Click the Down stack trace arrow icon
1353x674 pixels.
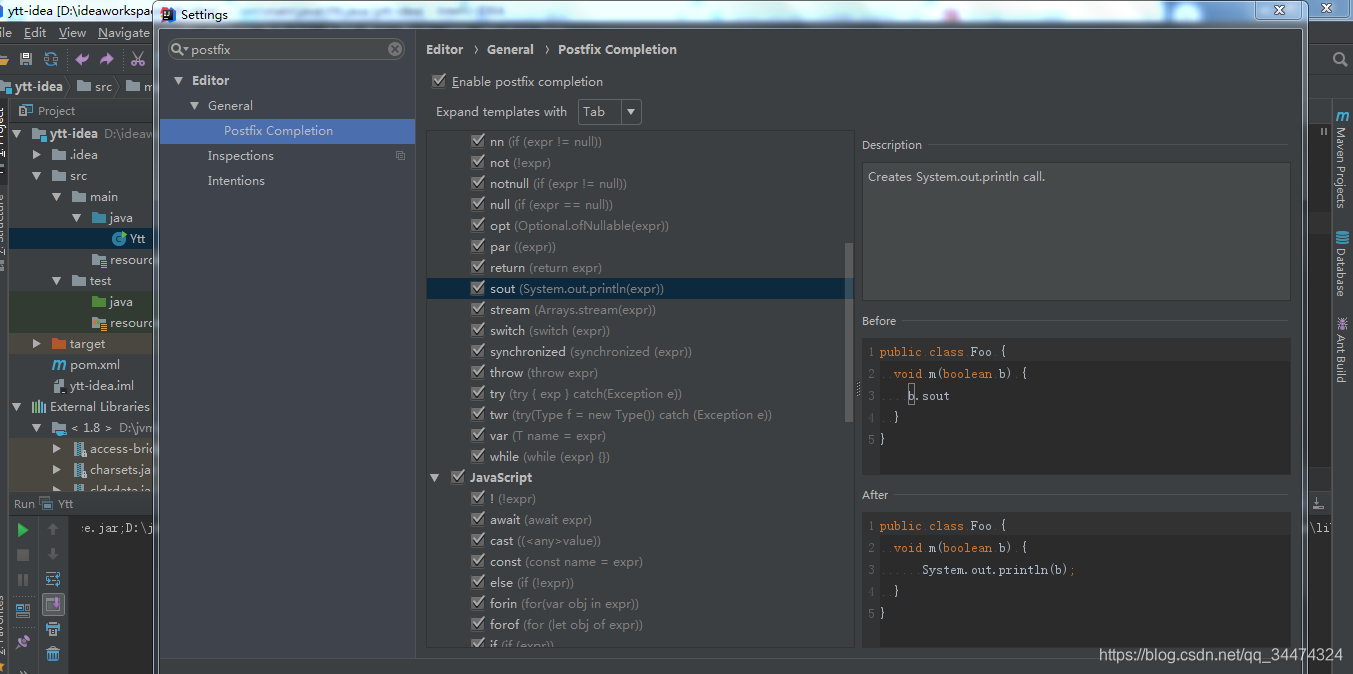(x=53, y=554)
